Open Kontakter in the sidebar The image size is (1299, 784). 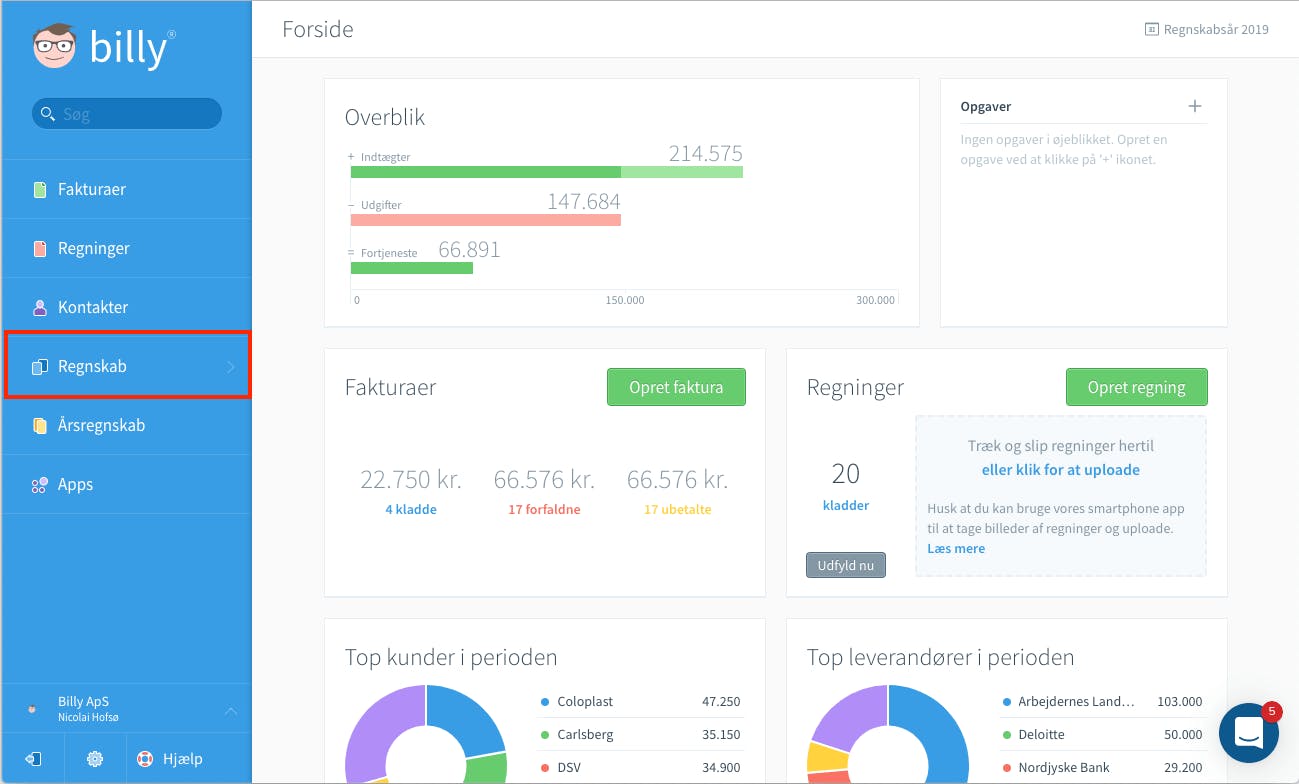(x=126, y=307)
